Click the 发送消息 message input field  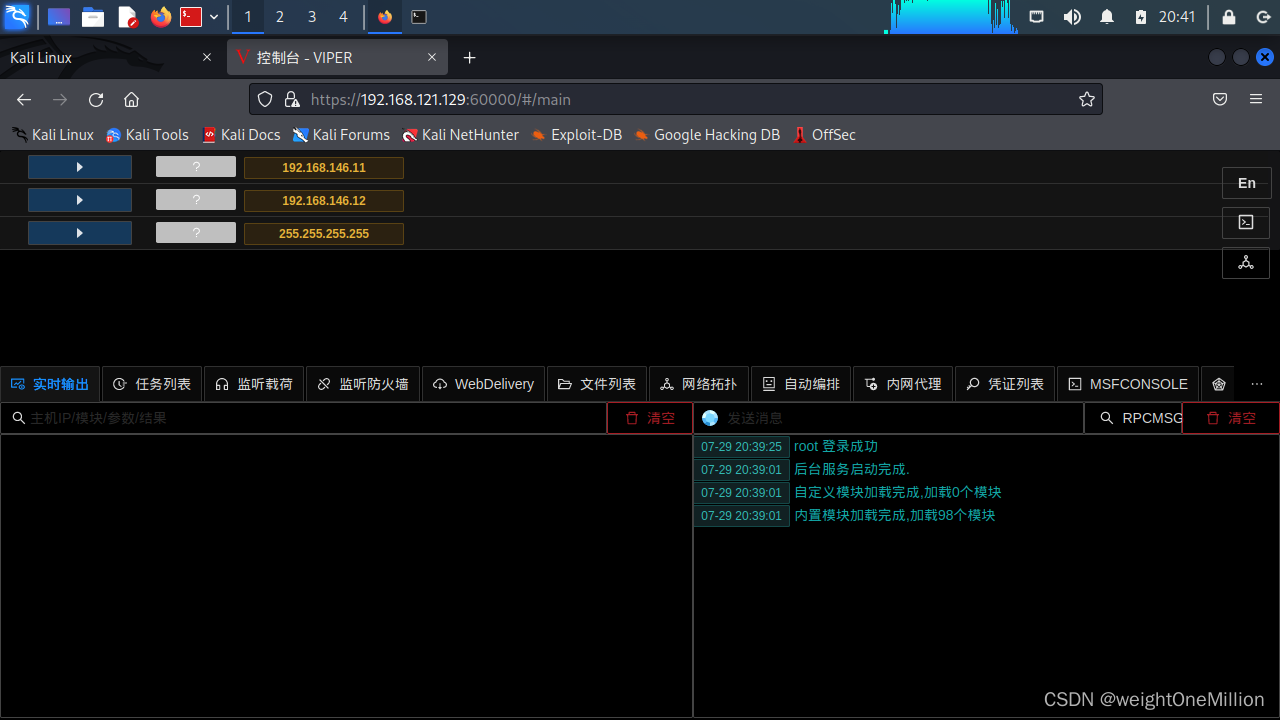click(x=889, y=418)
